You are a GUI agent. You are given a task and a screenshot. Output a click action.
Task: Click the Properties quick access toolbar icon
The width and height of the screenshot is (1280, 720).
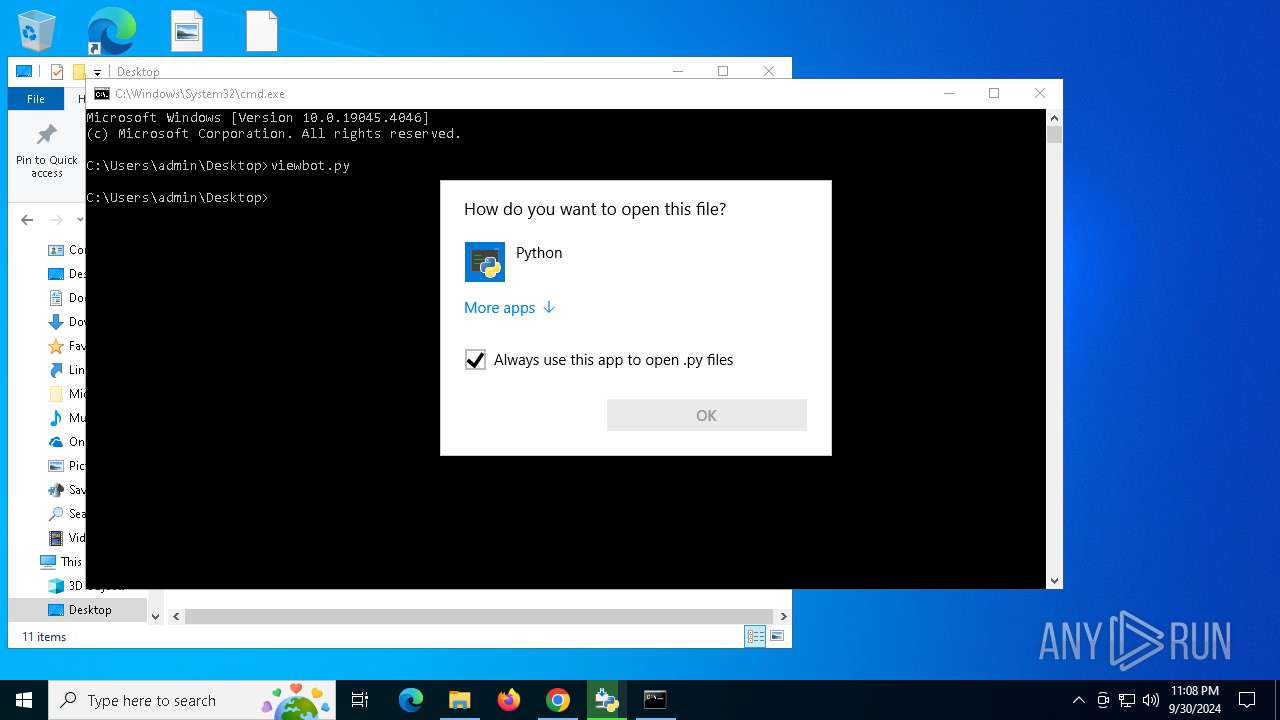57,72
